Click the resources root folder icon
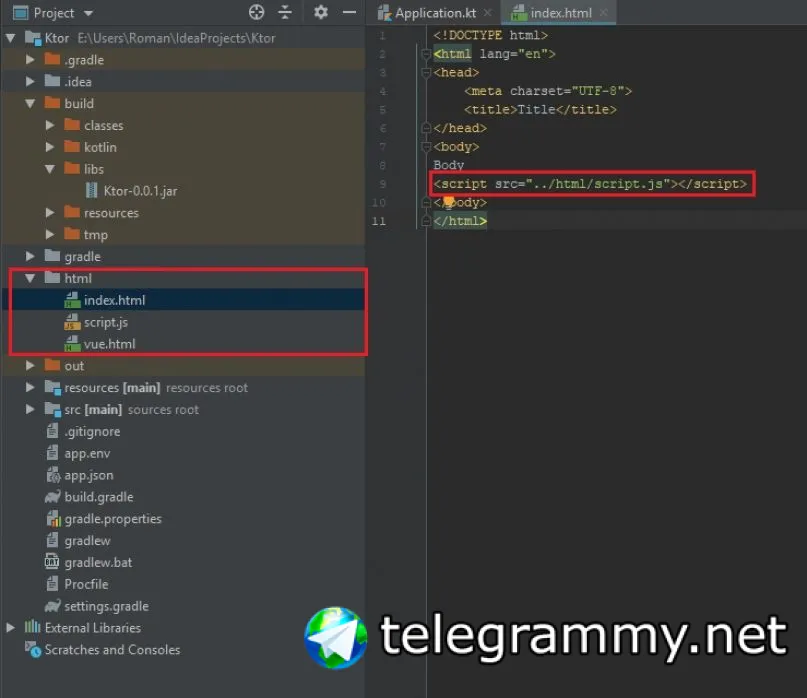The image size is (807, 698). [52, 388]
